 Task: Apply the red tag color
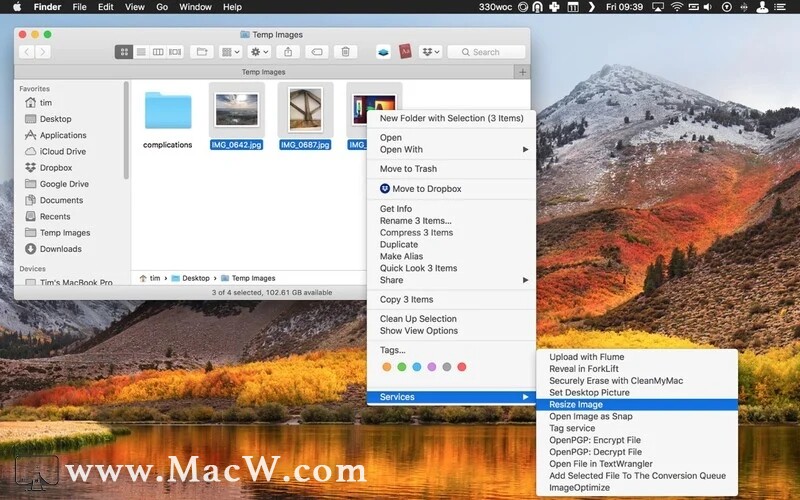coord(462,367)
